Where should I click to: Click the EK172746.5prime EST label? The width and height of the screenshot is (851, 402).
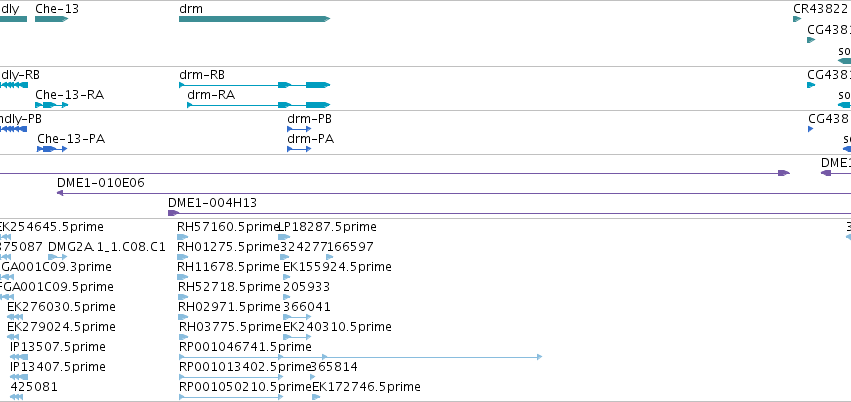(366, 387)
